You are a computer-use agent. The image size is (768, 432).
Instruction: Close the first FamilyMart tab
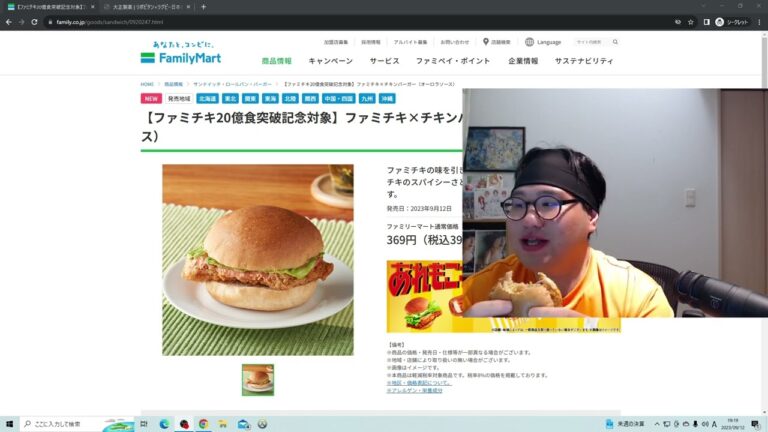(x=93, y=7)
